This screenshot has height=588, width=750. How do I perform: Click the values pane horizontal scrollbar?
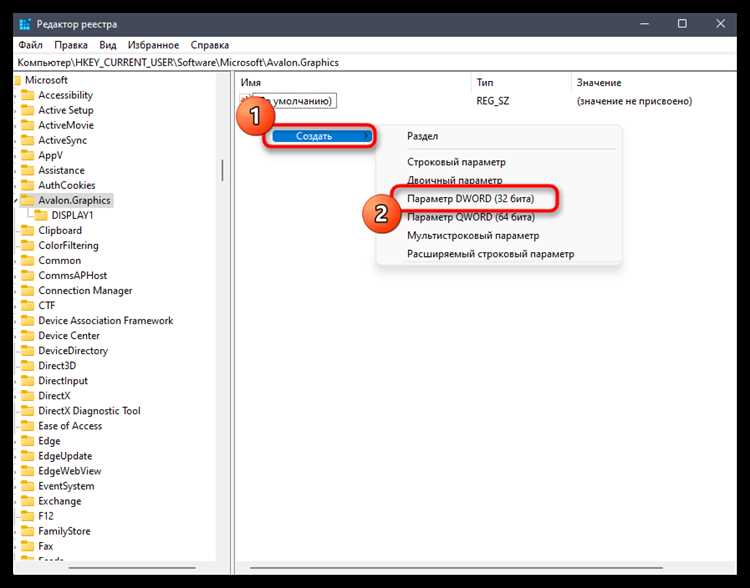pyautogui.click(x=456, y=568)
